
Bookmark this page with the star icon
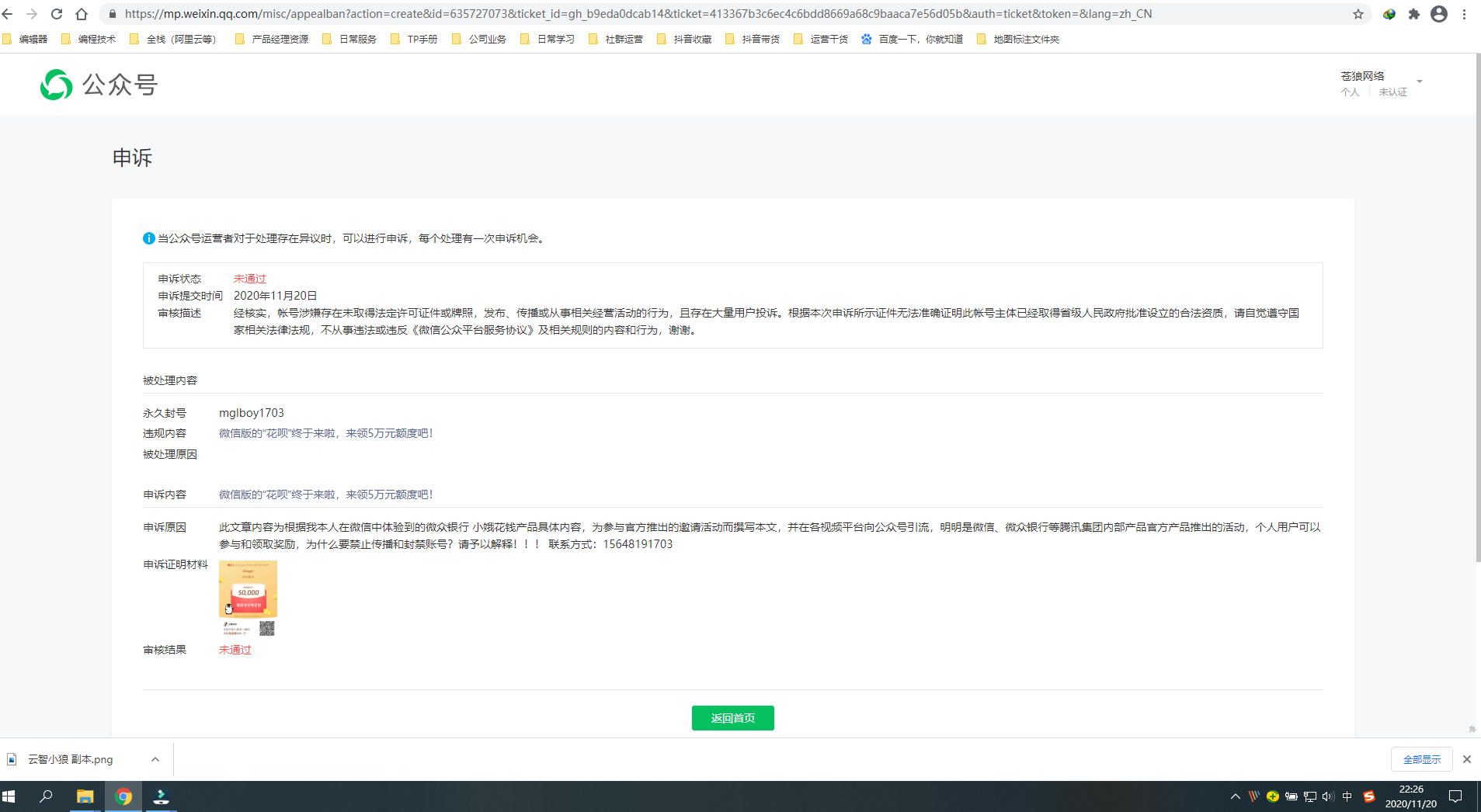pos(1358,14)
